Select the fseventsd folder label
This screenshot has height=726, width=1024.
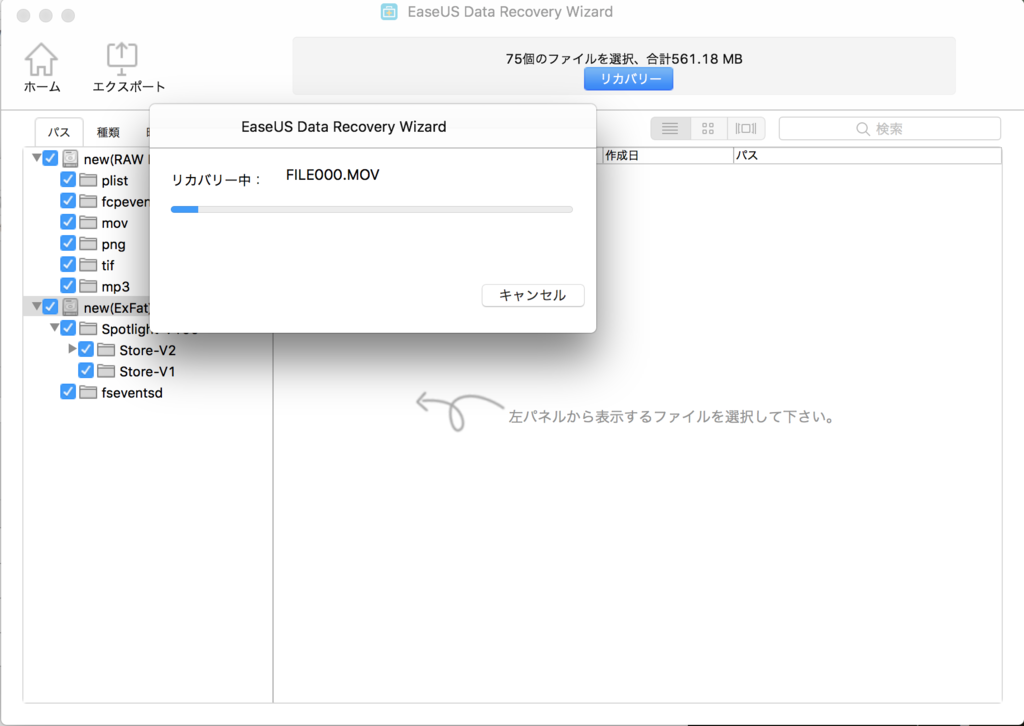coord(132,393)
